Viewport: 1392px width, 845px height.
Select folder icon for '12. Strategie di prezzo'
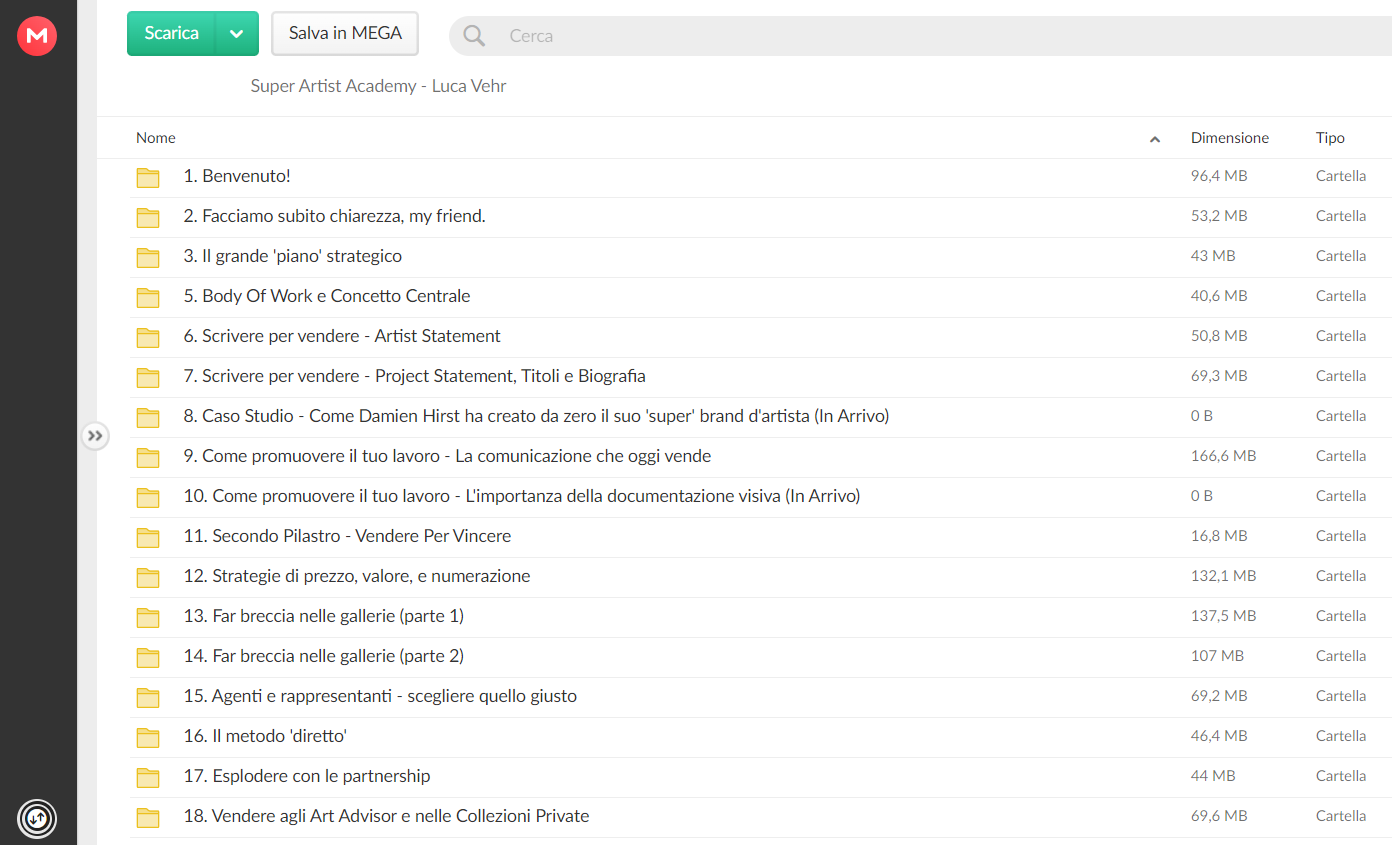pos(148,578)
